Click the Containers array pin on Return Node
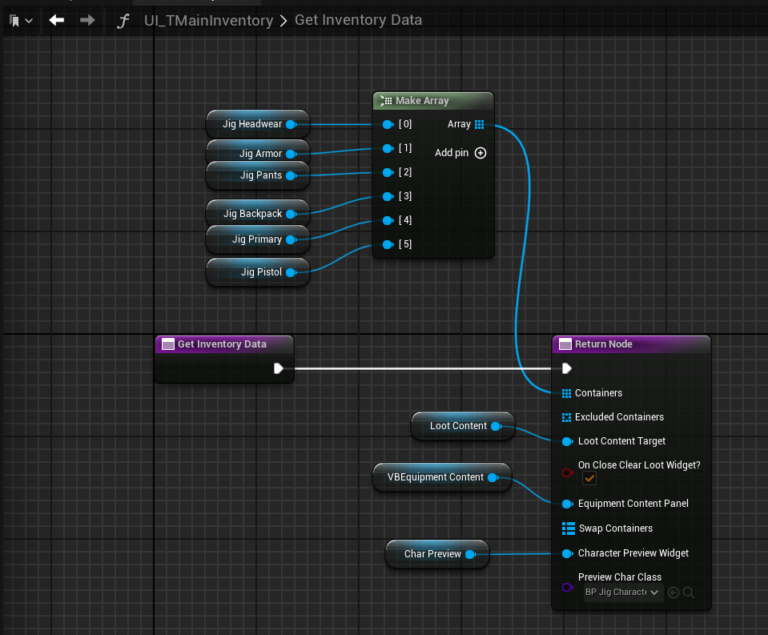768x635 pixels. pyautogui.click(x=566, y=393)
